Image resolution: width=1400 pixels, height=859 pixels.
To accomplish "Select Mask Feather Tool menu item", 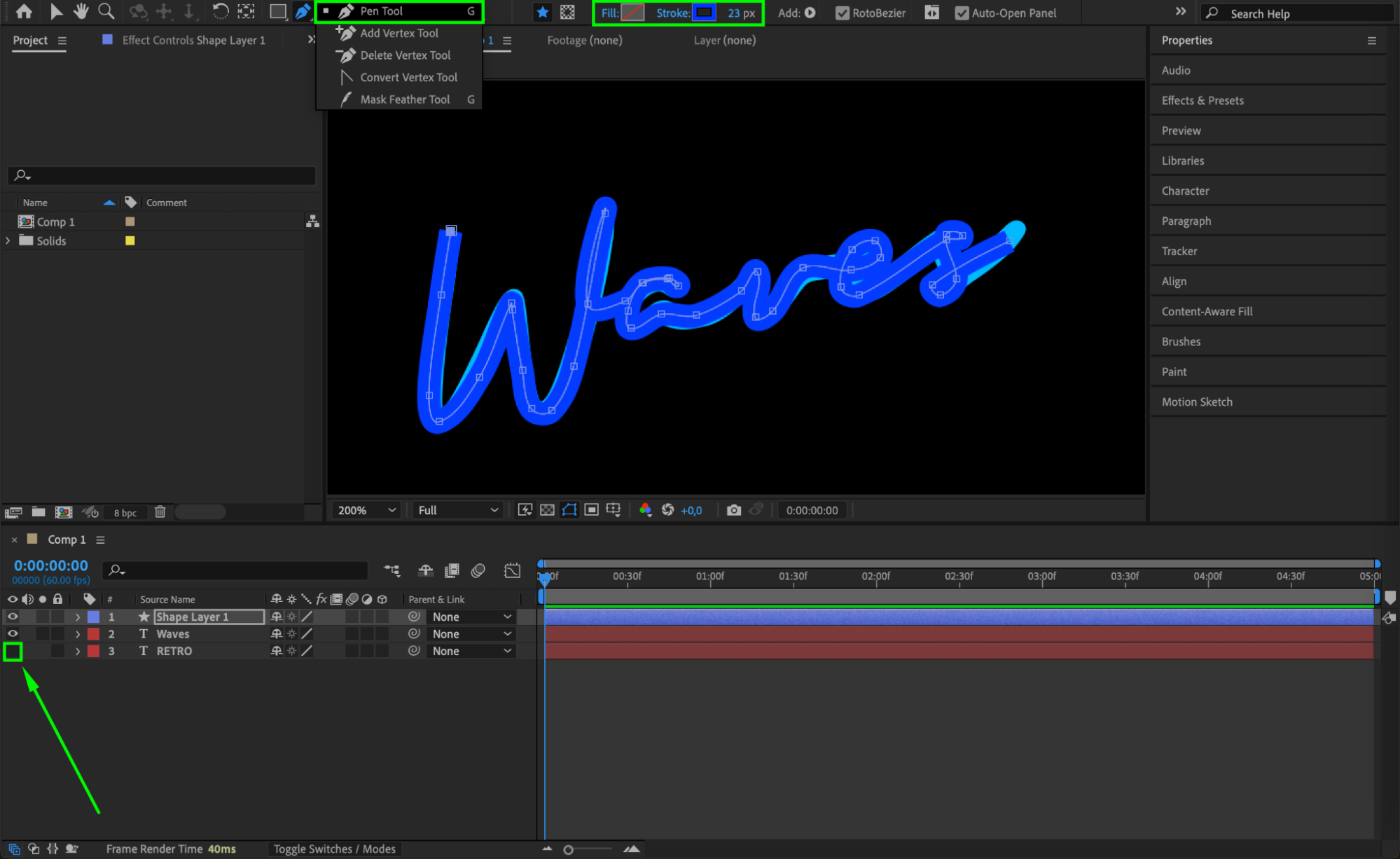I will tap(405, 99).
